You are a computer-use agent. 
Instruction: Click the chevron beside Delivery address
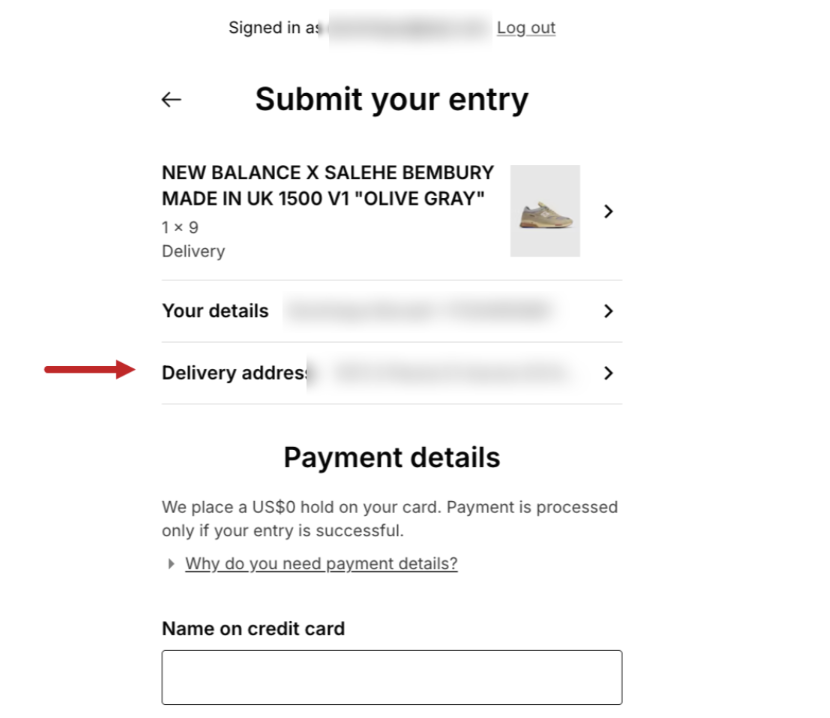[608, 373]
